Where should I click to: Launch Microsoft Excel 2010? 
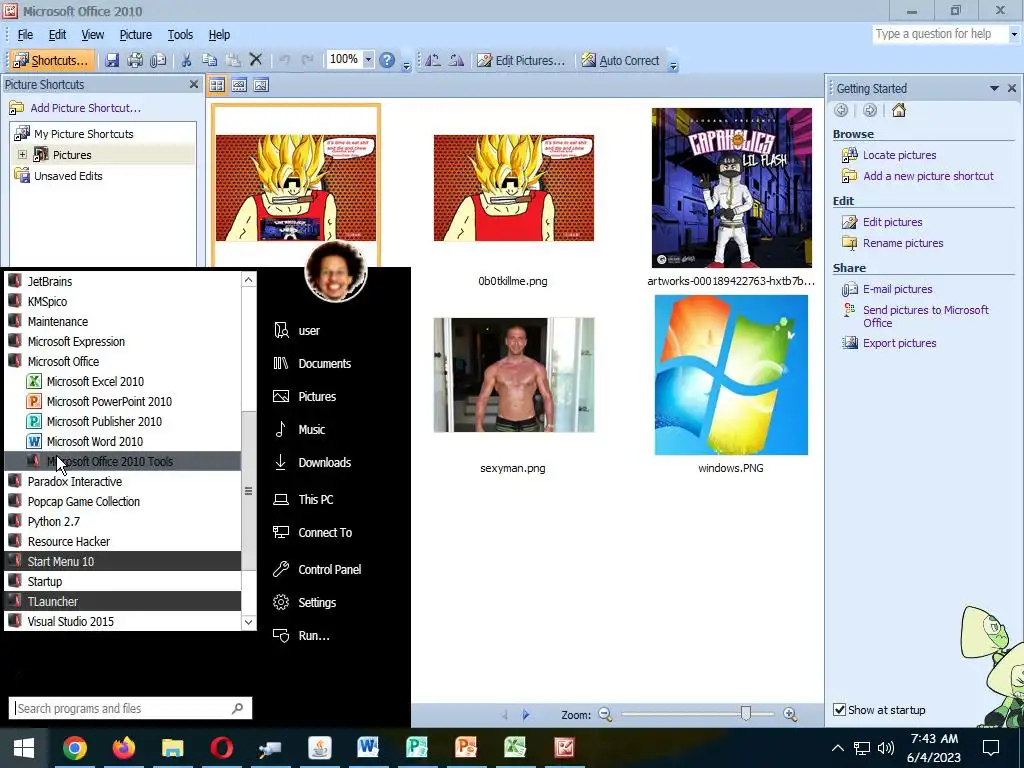point(95,381)
